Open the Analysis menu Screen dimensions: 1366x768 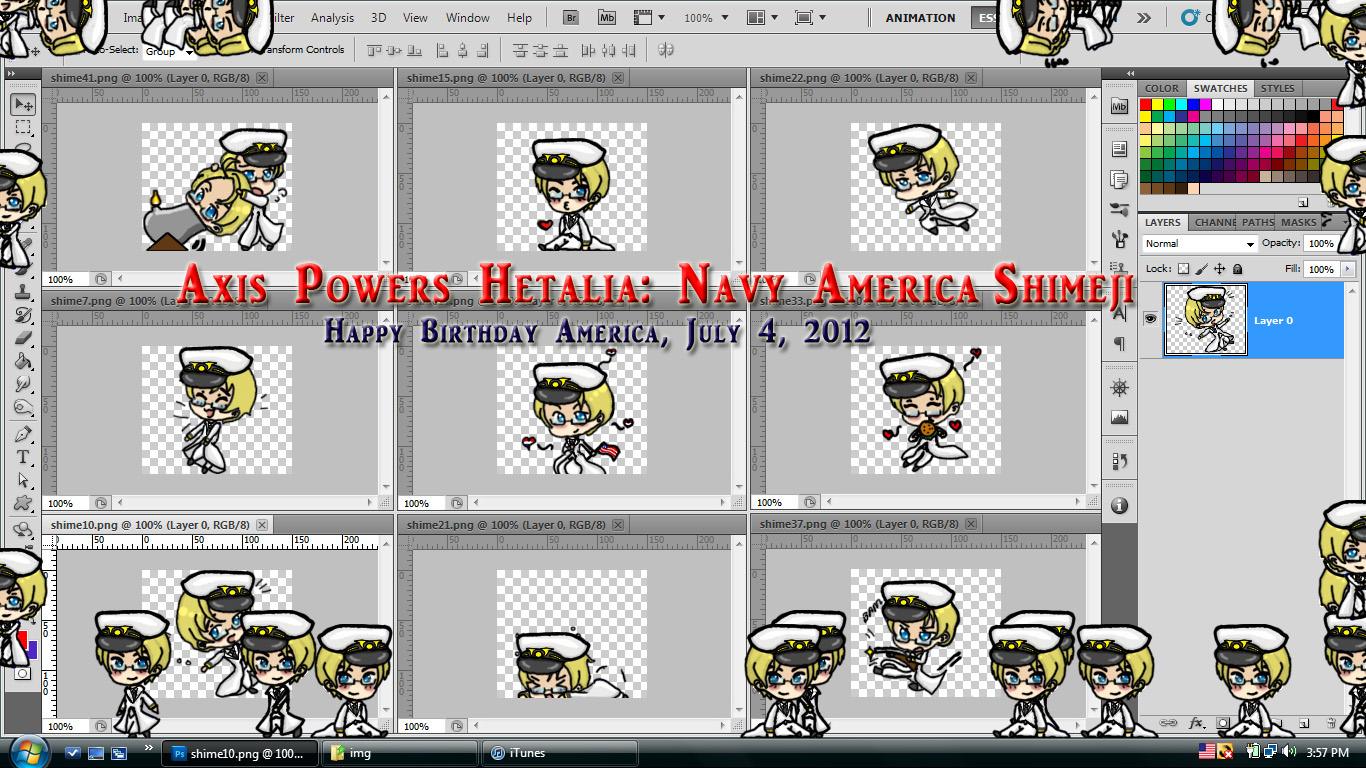coord(332,18)
